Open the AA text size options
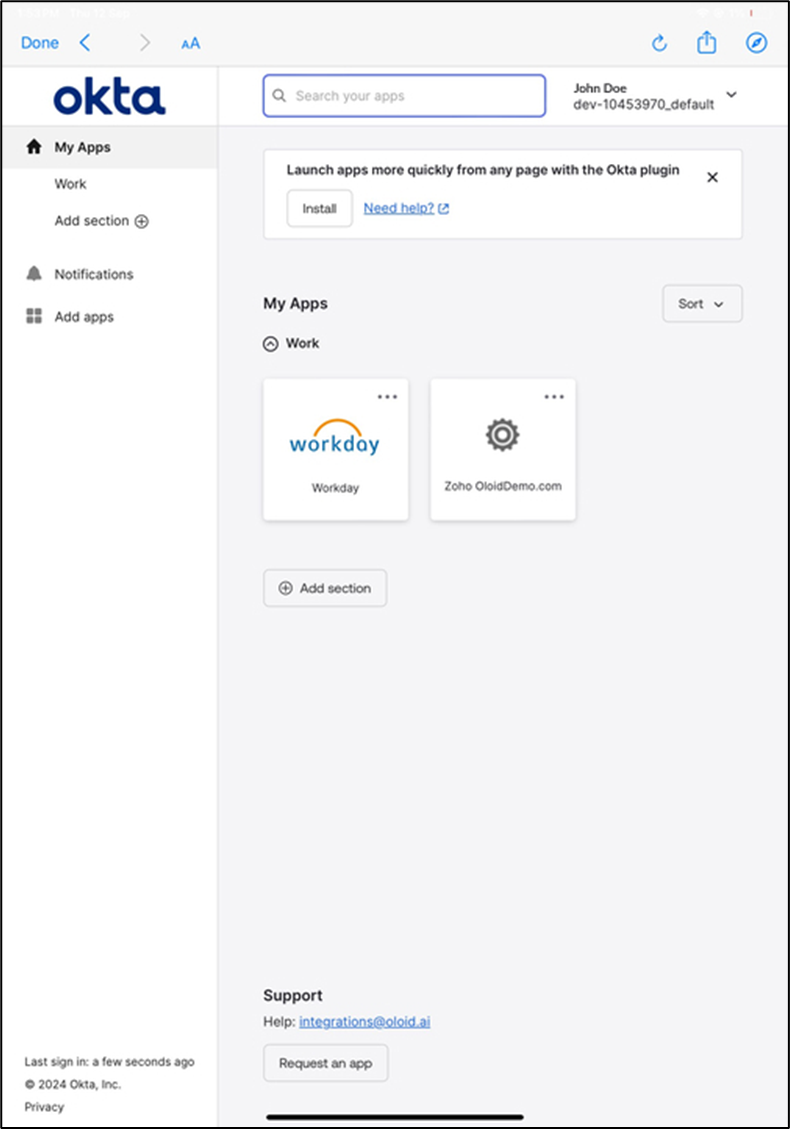790x1129 pixels. [190, 44]
